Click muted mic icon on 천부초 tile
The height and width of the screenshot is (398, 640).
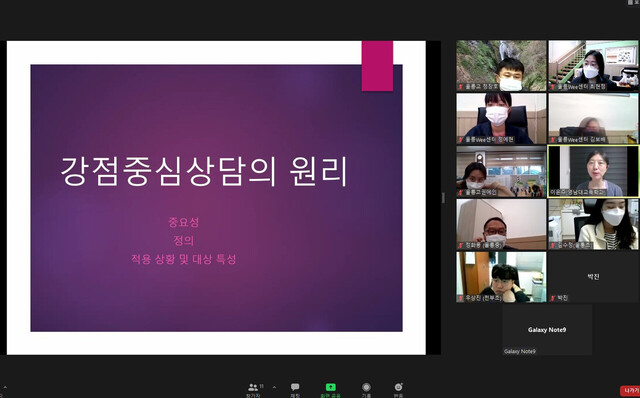click(461, 298)
